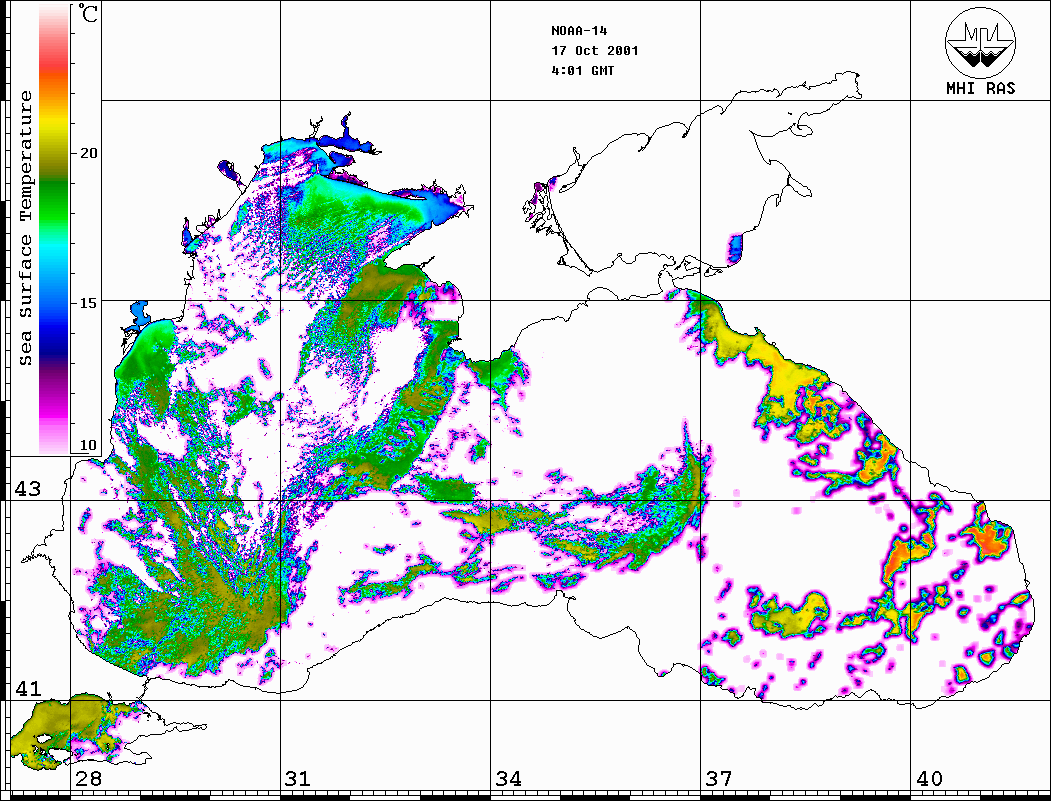Screen dimensions: 1051x801
Task: Click the temperature color scale bar
Action: pyautogui.click(x=54, y=229)
